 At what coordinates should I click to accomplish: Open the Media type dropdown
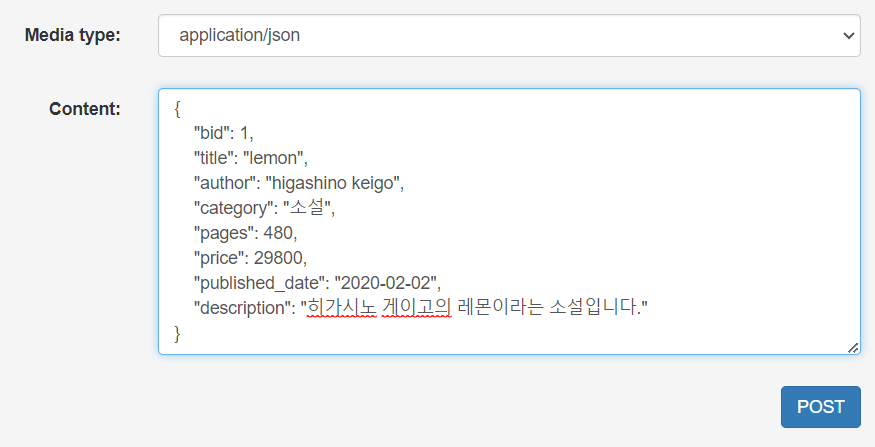pos(509,35)
